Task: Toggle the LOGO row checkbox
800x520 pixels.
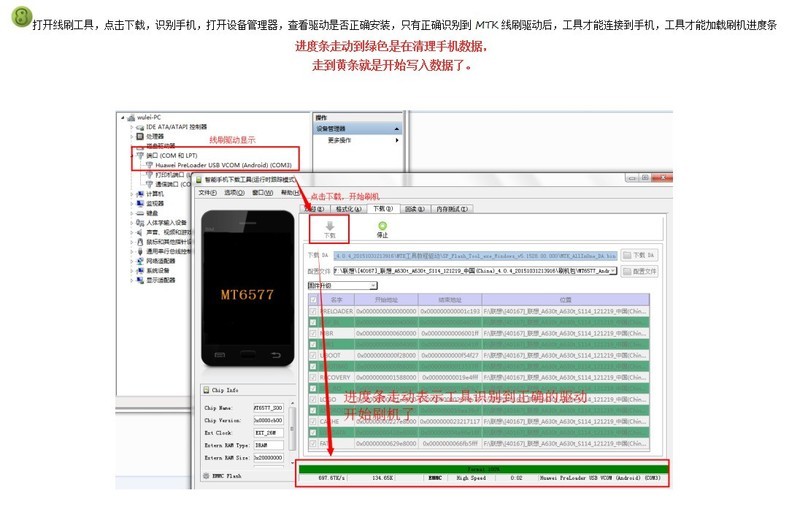Action: [x=313, y=399]
